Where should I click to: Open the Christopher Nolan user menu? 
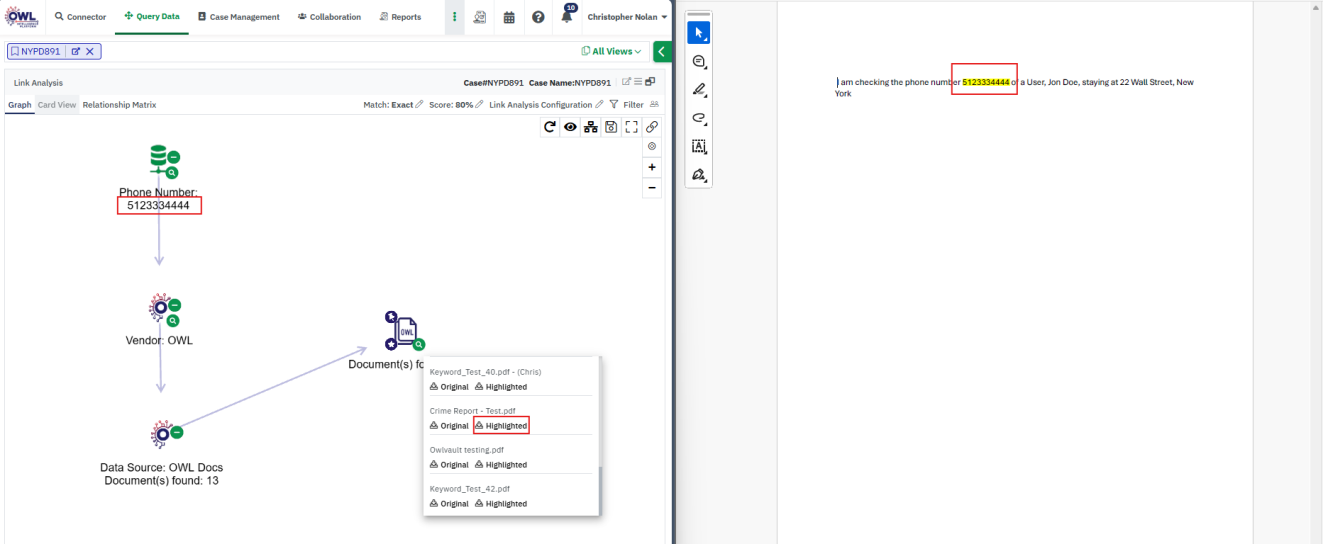[x=627, y=17]
